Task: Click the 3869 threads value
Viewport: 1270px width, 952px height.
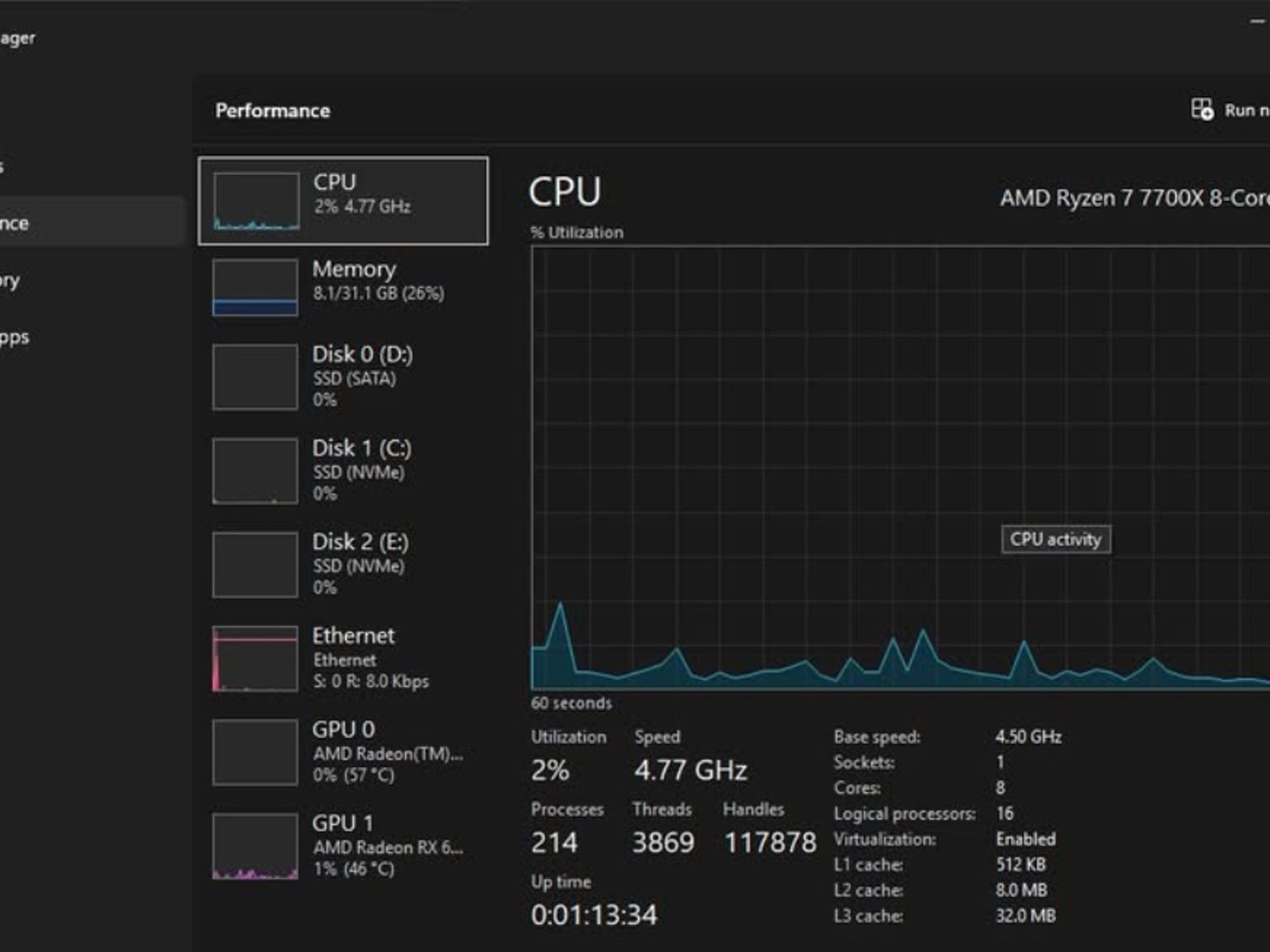Action: 663,842
